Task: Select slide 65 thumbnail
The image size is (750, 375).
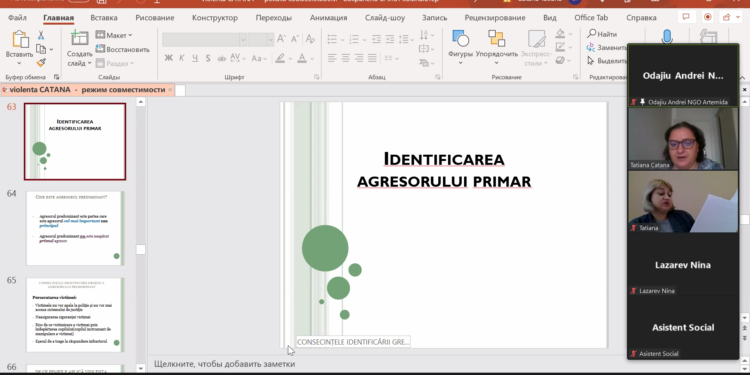Action: click(75, 315)
